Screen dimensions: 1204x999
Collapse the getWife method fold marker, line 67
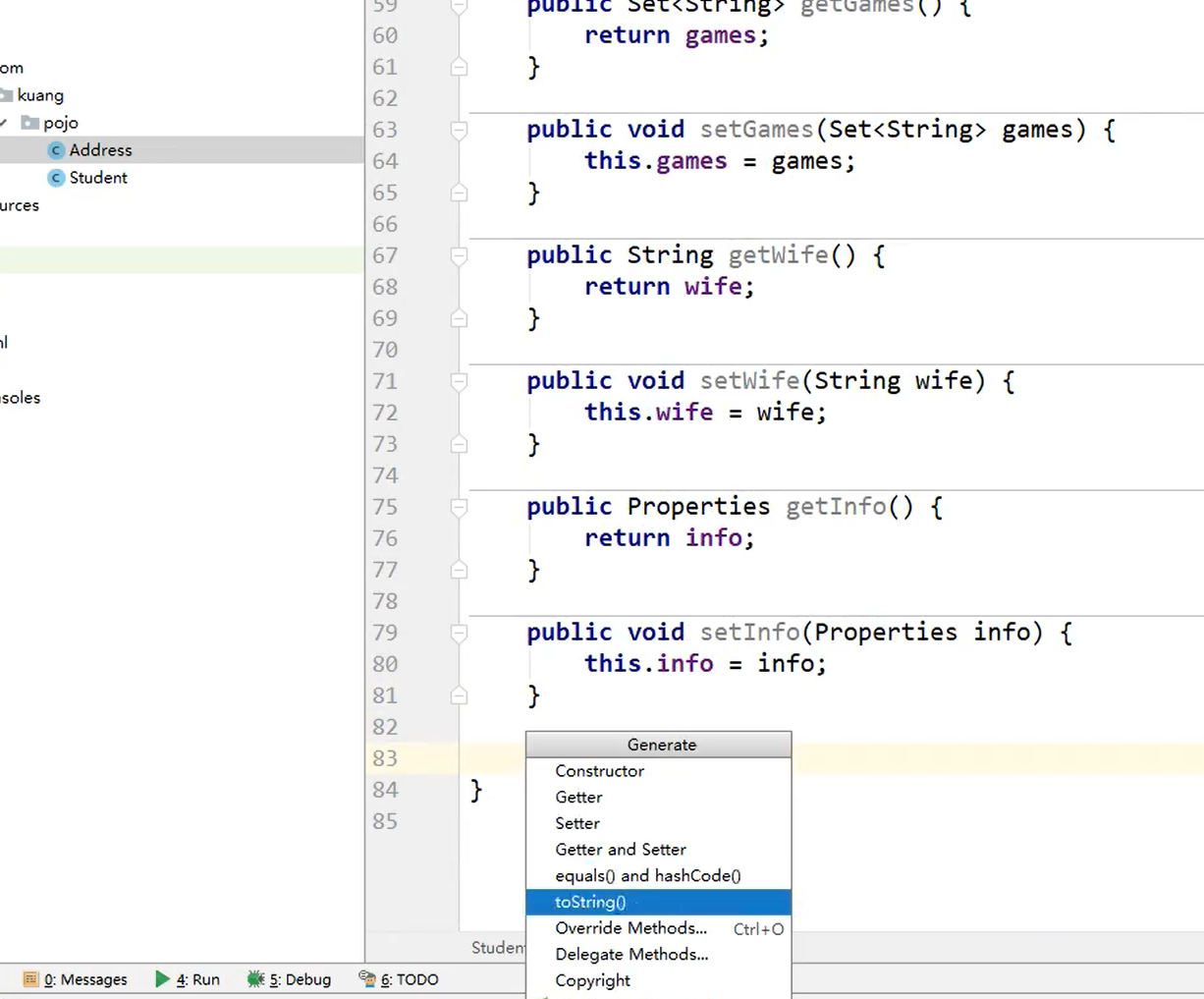(459, 255)
